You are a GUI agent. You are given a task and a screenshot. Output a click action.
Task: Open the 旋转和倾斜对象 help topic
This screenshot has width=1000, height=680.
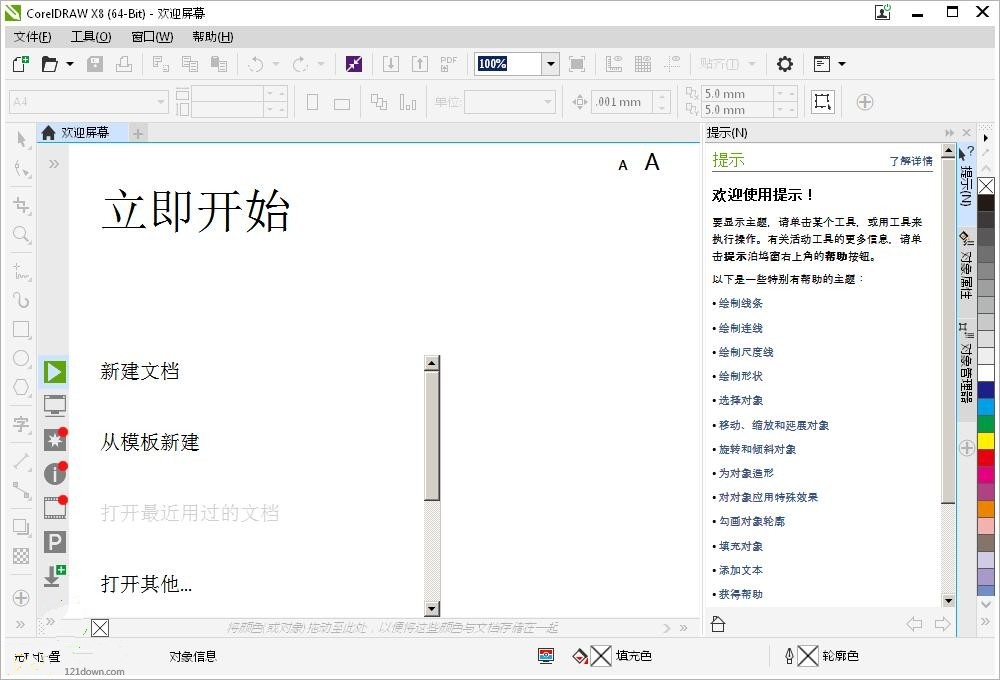[757, 449]
